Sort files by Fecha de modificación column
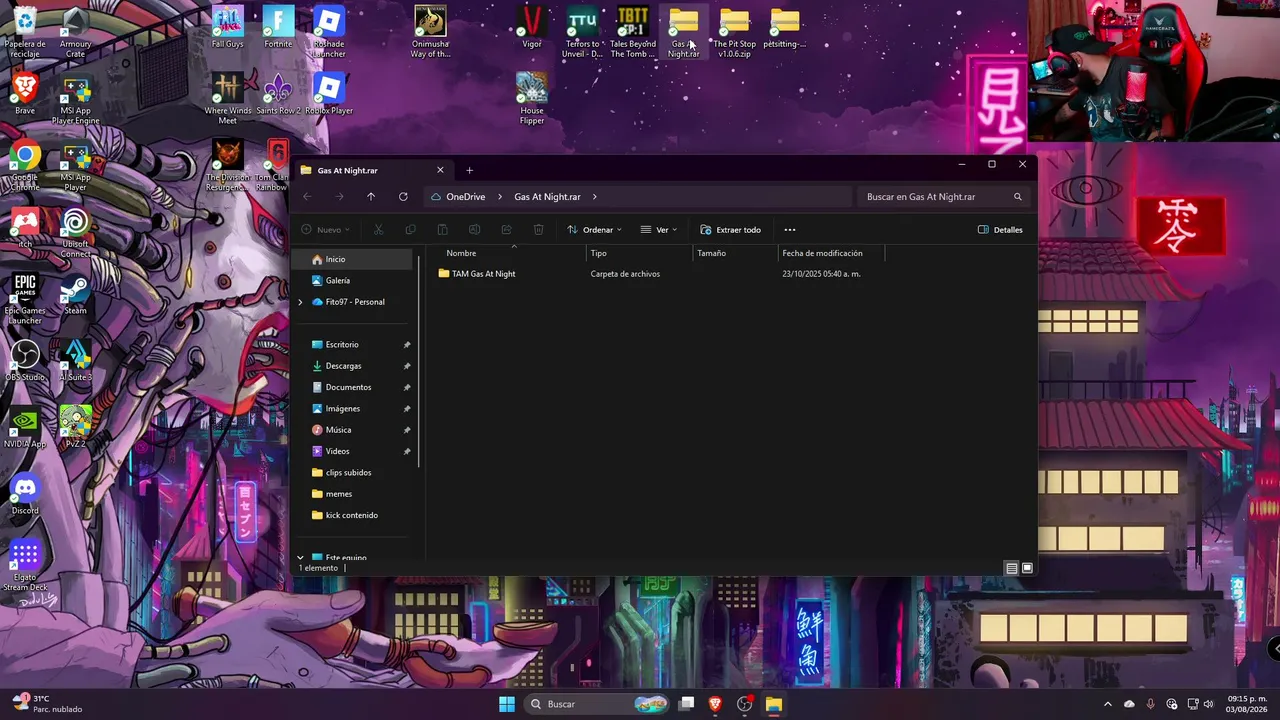1280x720 pixels. (x=822, y=253)
